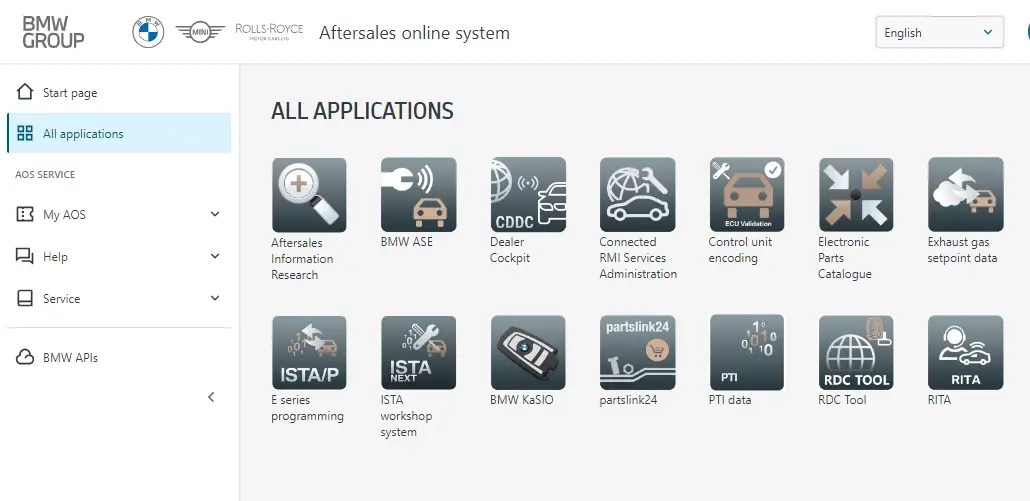
Task: Open Exhaust gas setpoint data icon
Action: point(966,194)
